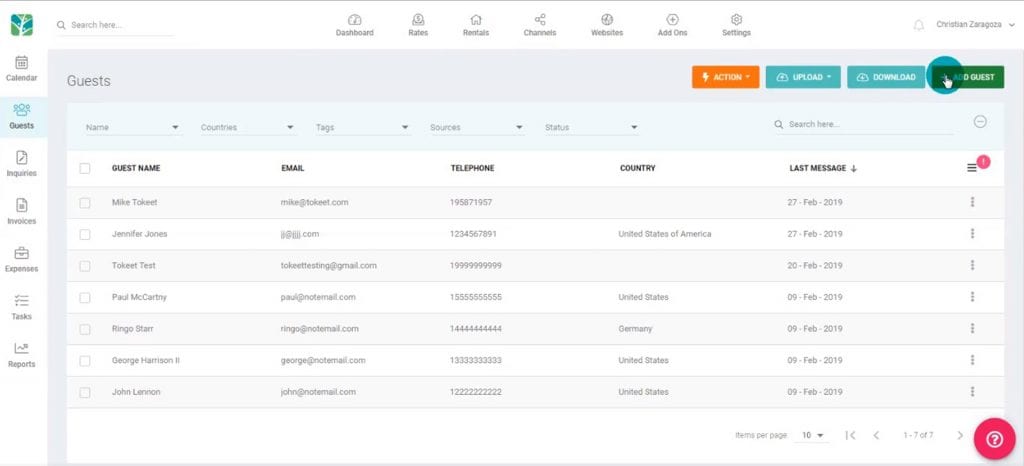Open the Calendar icon in sidebar
Screen dimensions: 1024x466
coord(22,63)
